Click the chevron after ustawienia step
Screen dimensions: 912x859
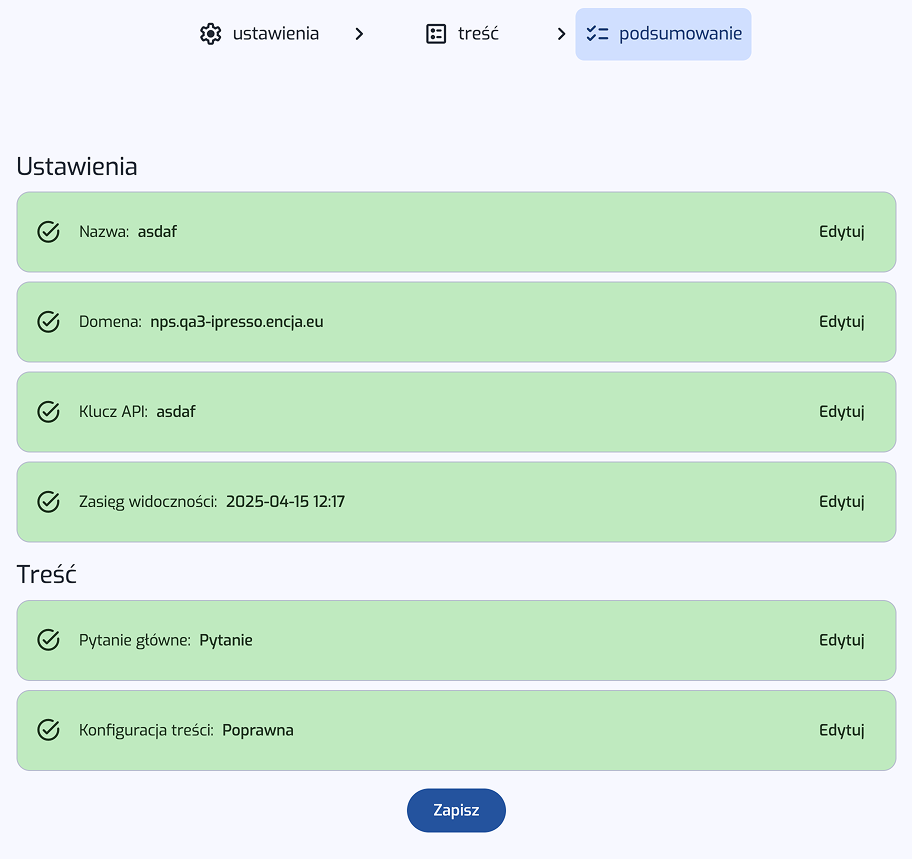coord(359,34)
